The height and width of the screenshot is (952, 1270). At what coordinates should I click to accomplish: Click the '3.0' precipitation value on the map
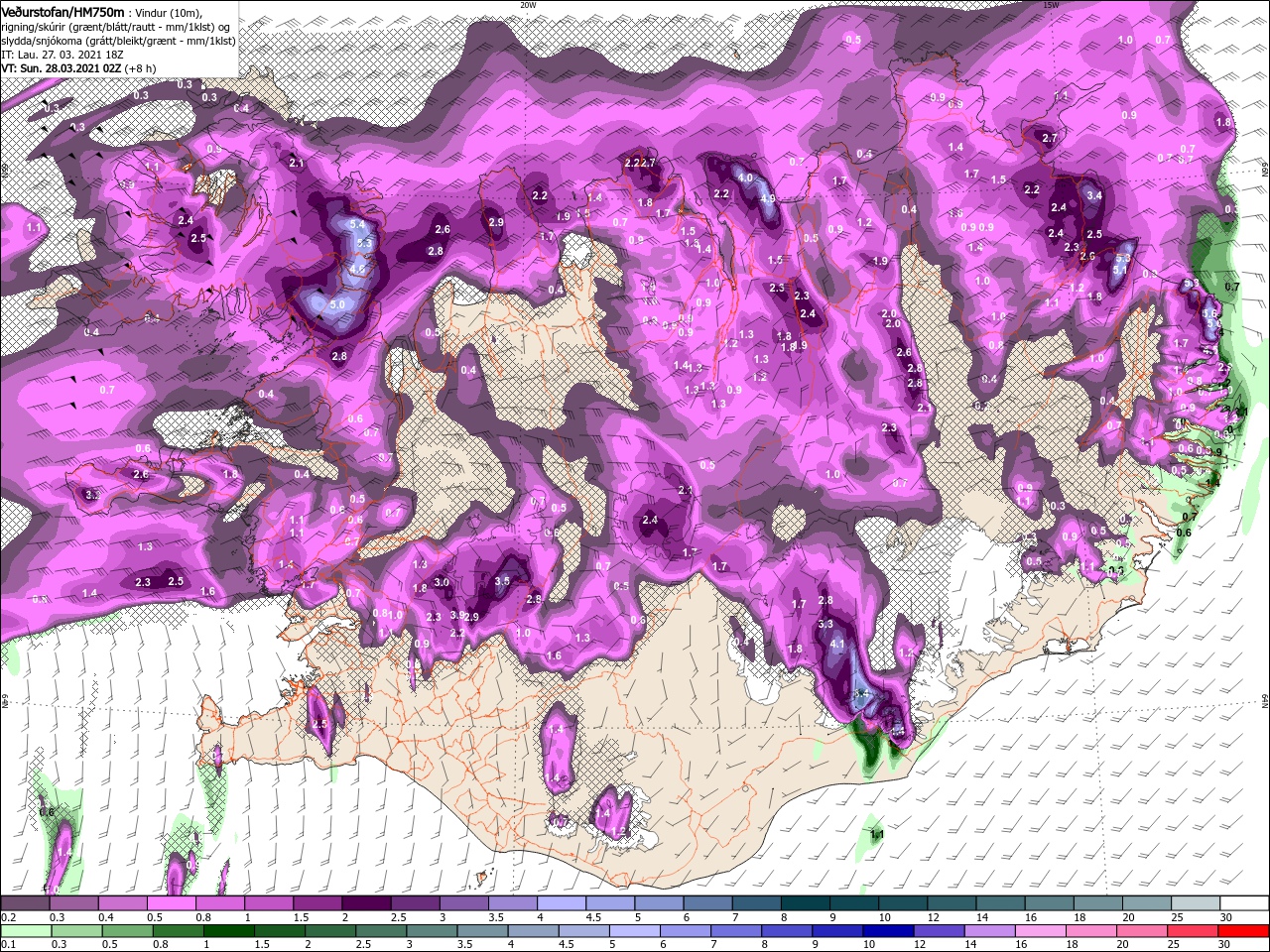click(443, 582)
